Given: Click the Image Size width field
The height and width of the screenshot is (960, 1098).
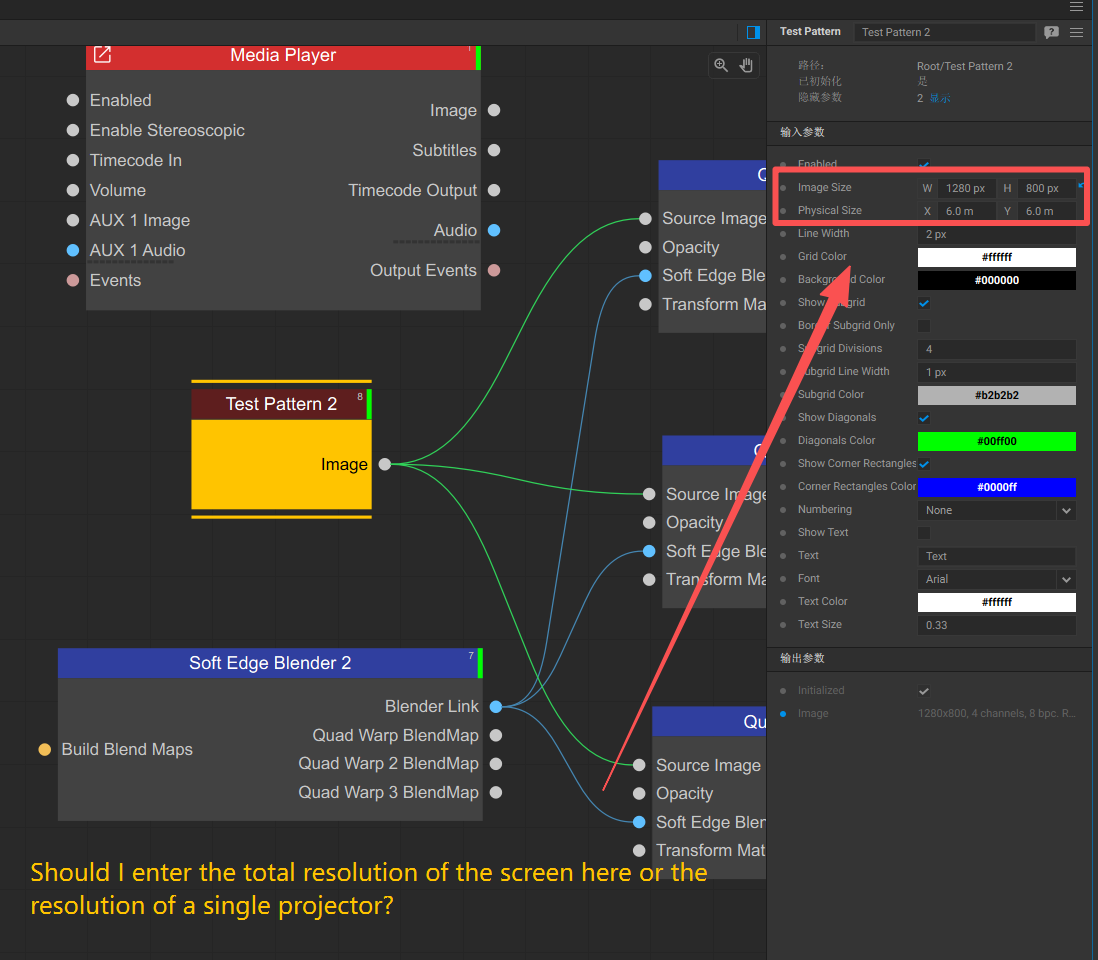Looking at the screenshot, I should 966,188.
